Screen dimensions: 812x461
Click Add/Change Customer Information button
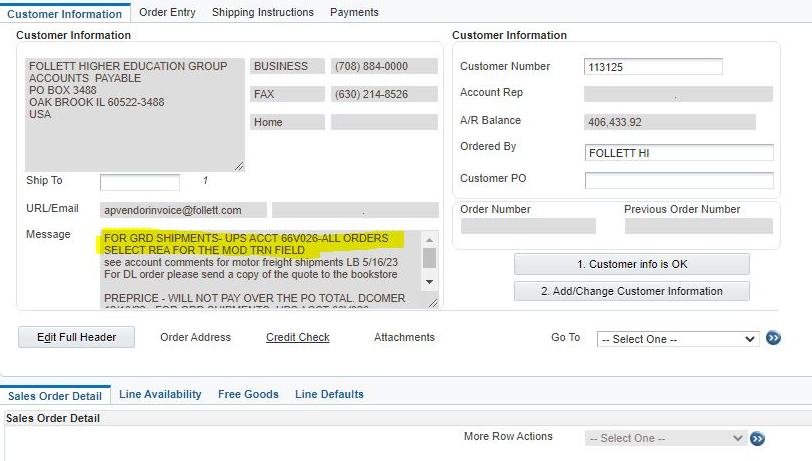(x=632, y=291)
